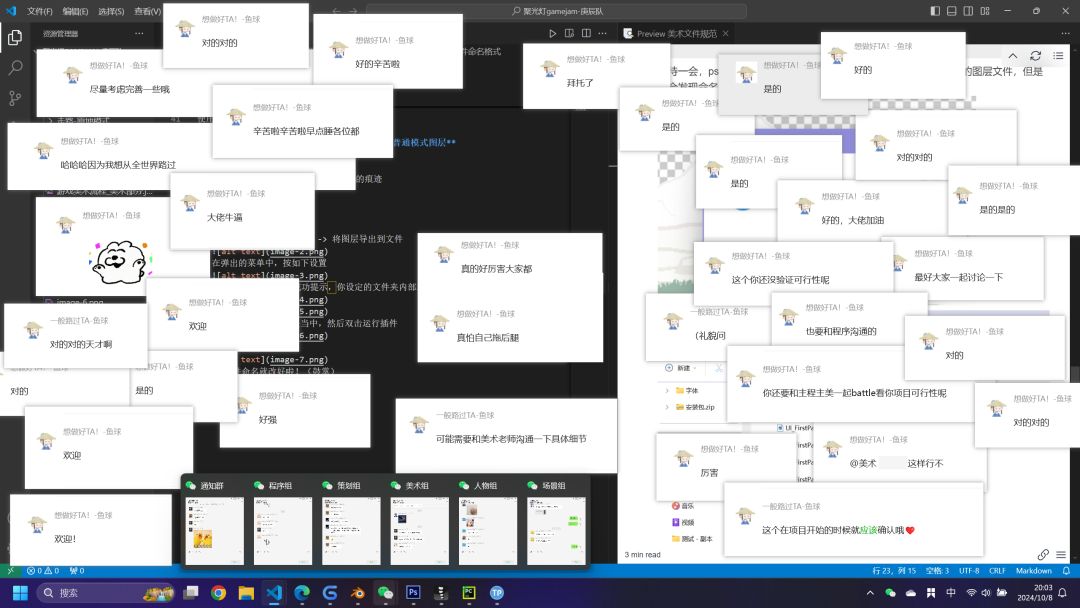Click open preview to the side icon
Image resolution: width=1080 pixels, height=608 pixels.
[569, 33]
